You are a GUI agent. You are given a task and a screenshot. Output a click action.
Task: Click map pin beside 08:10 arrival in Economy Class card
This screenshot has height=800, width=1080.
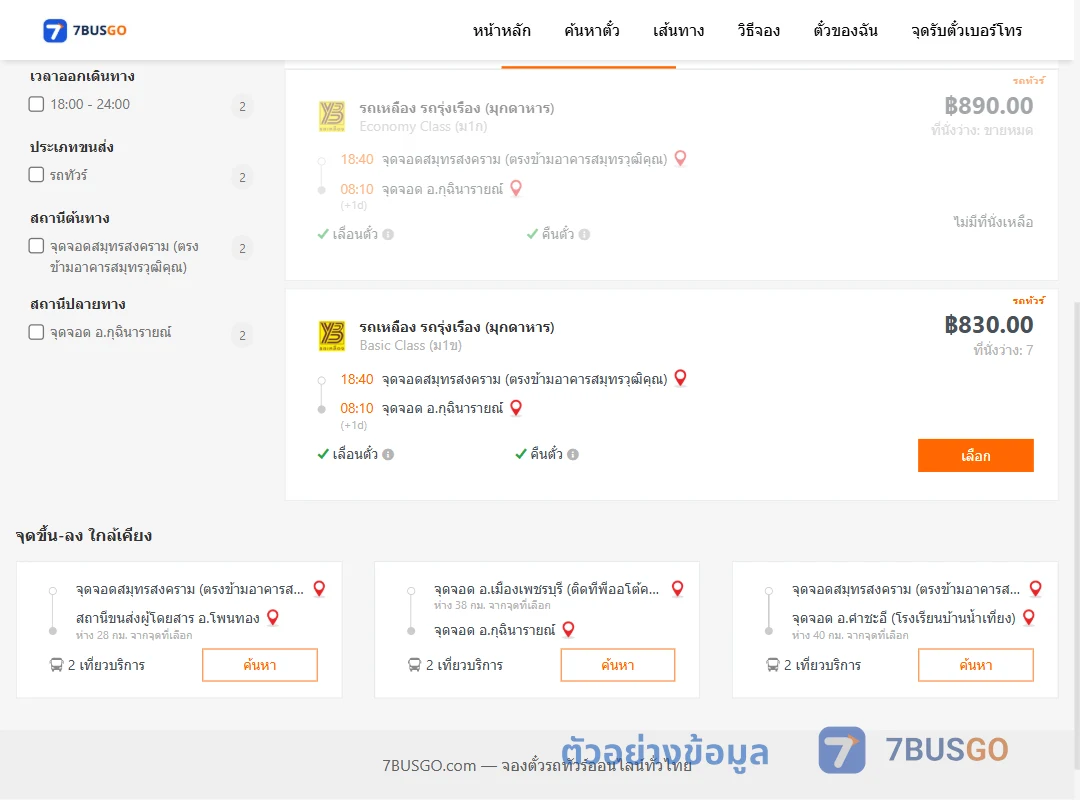coord(516,188)
